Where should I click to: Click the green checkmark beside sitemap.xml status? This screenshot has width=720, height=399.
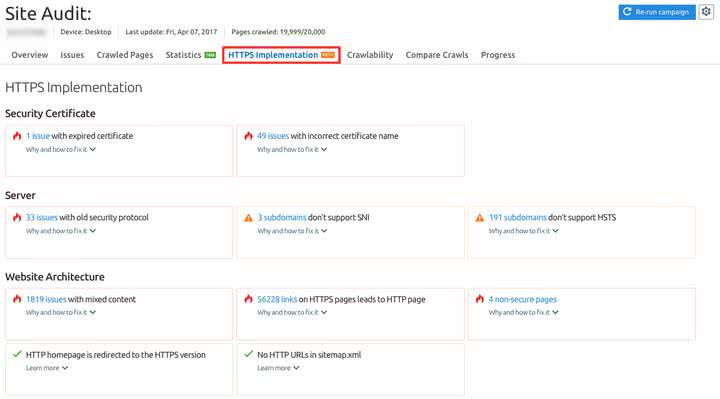pos(248,354)
